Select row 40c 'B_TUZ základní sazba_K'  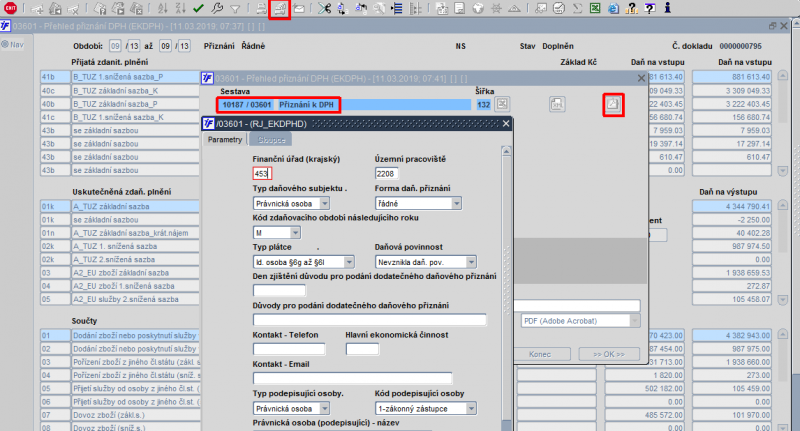coord(119,91)
